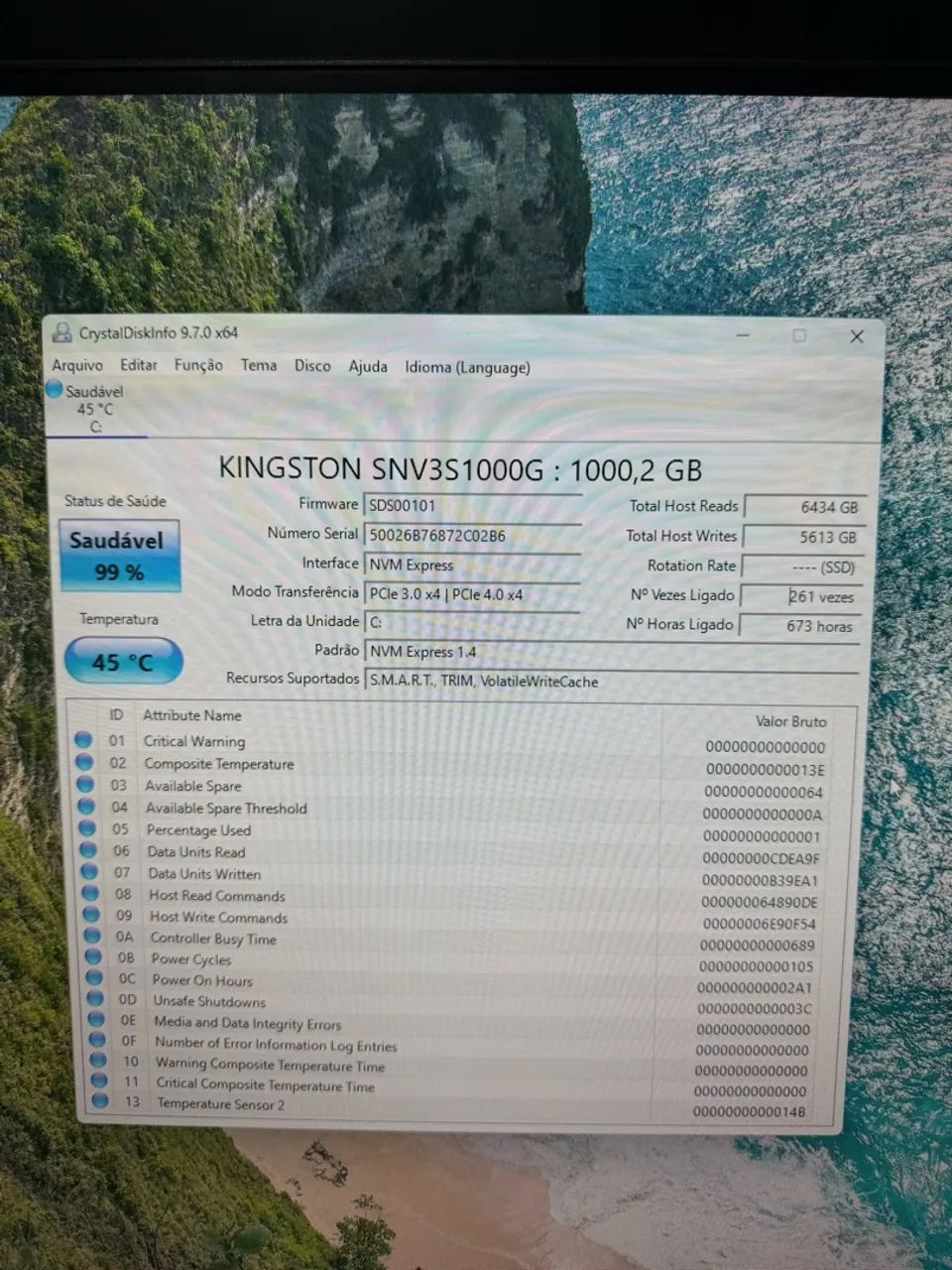Click the status orb for Host Read Commands

point(90,894)
